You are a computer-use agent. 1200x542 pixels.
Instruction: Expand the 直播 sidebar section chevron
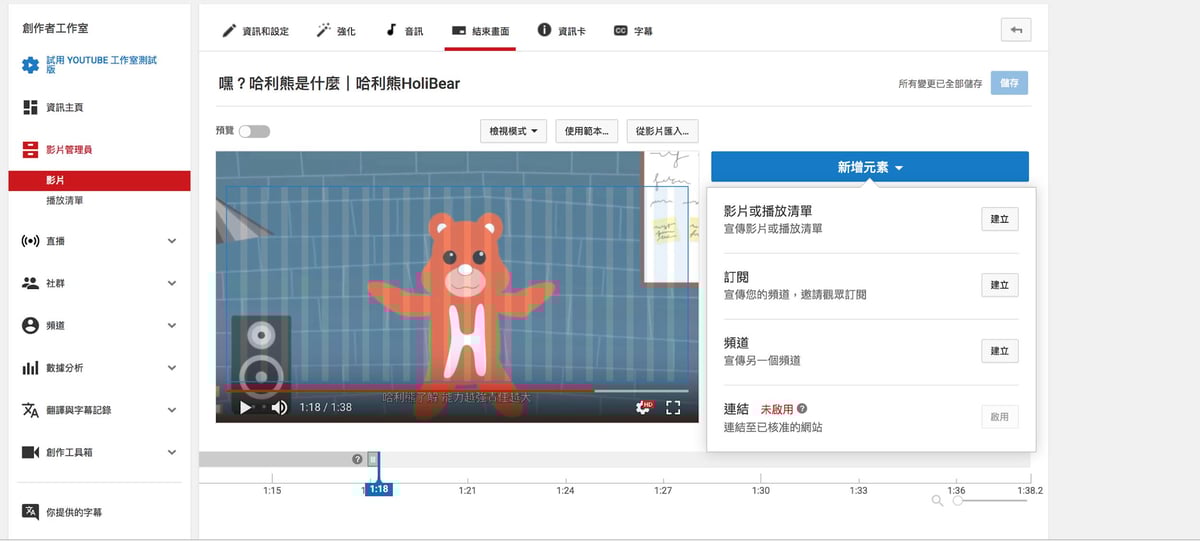(x=172, y=241)
